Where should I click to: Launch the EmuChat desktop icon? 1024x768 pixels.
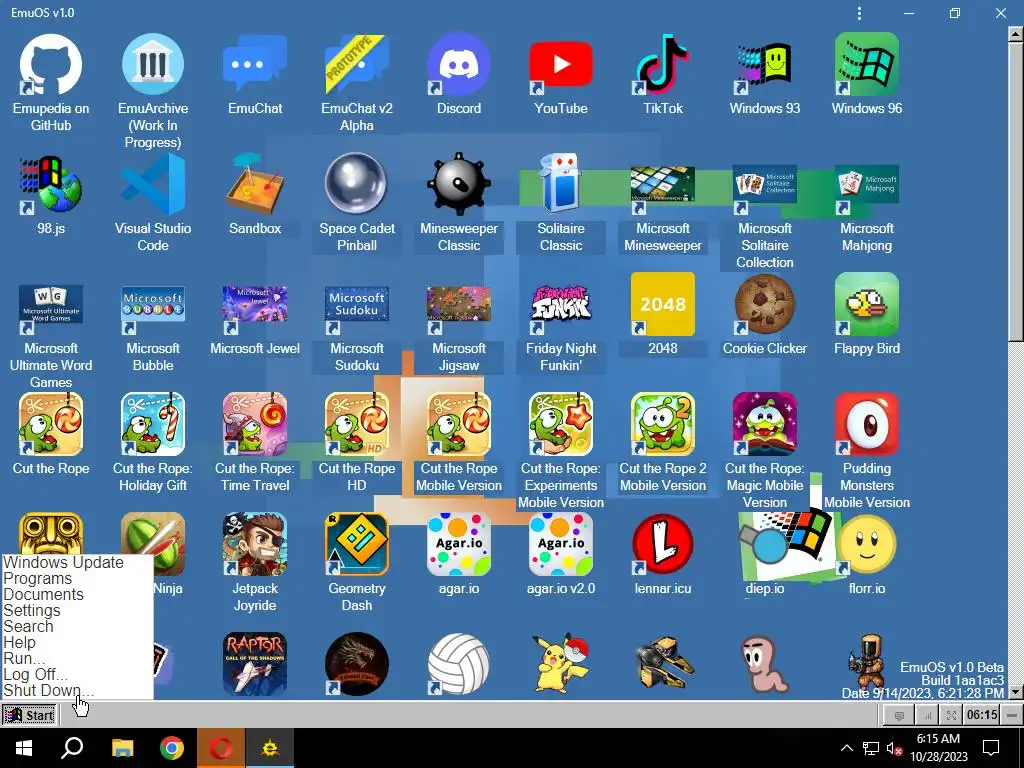(255, 65)
